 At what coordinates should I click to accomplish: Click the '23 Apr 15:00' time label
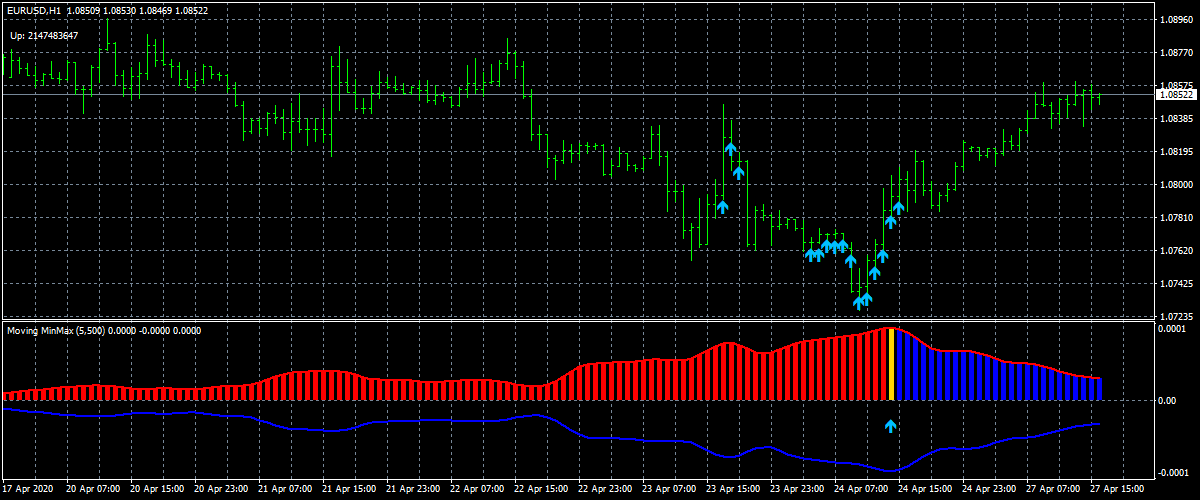[x=734, y=490]
